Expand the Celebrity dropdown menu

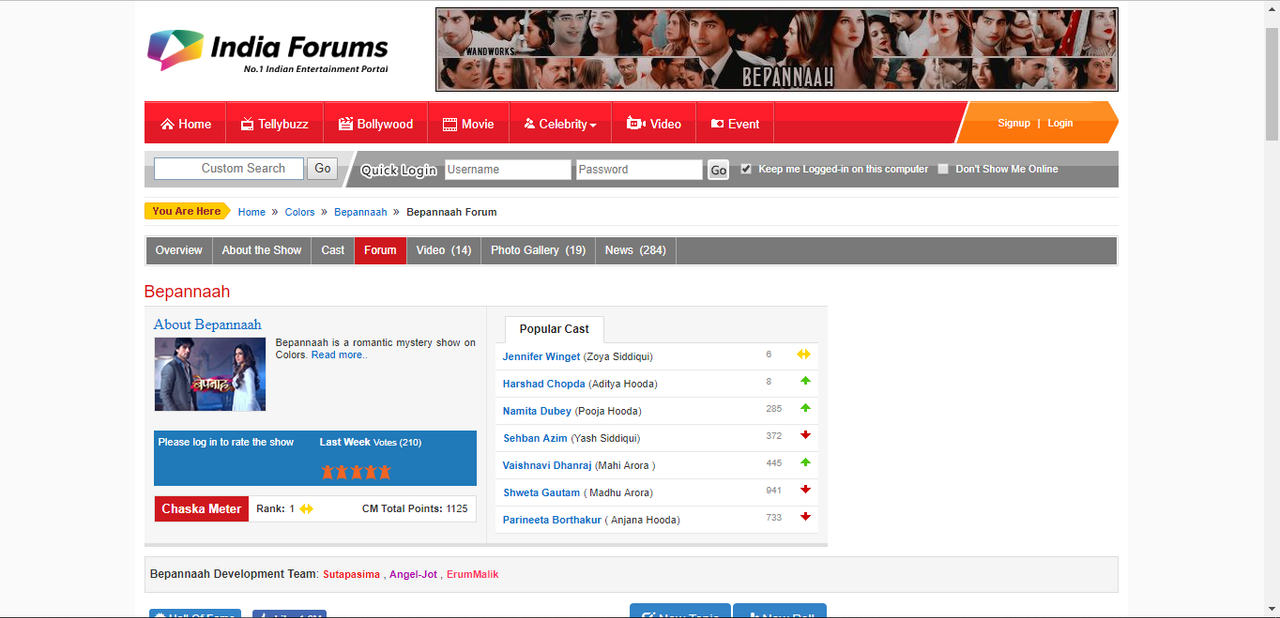[x=560, y=124]
